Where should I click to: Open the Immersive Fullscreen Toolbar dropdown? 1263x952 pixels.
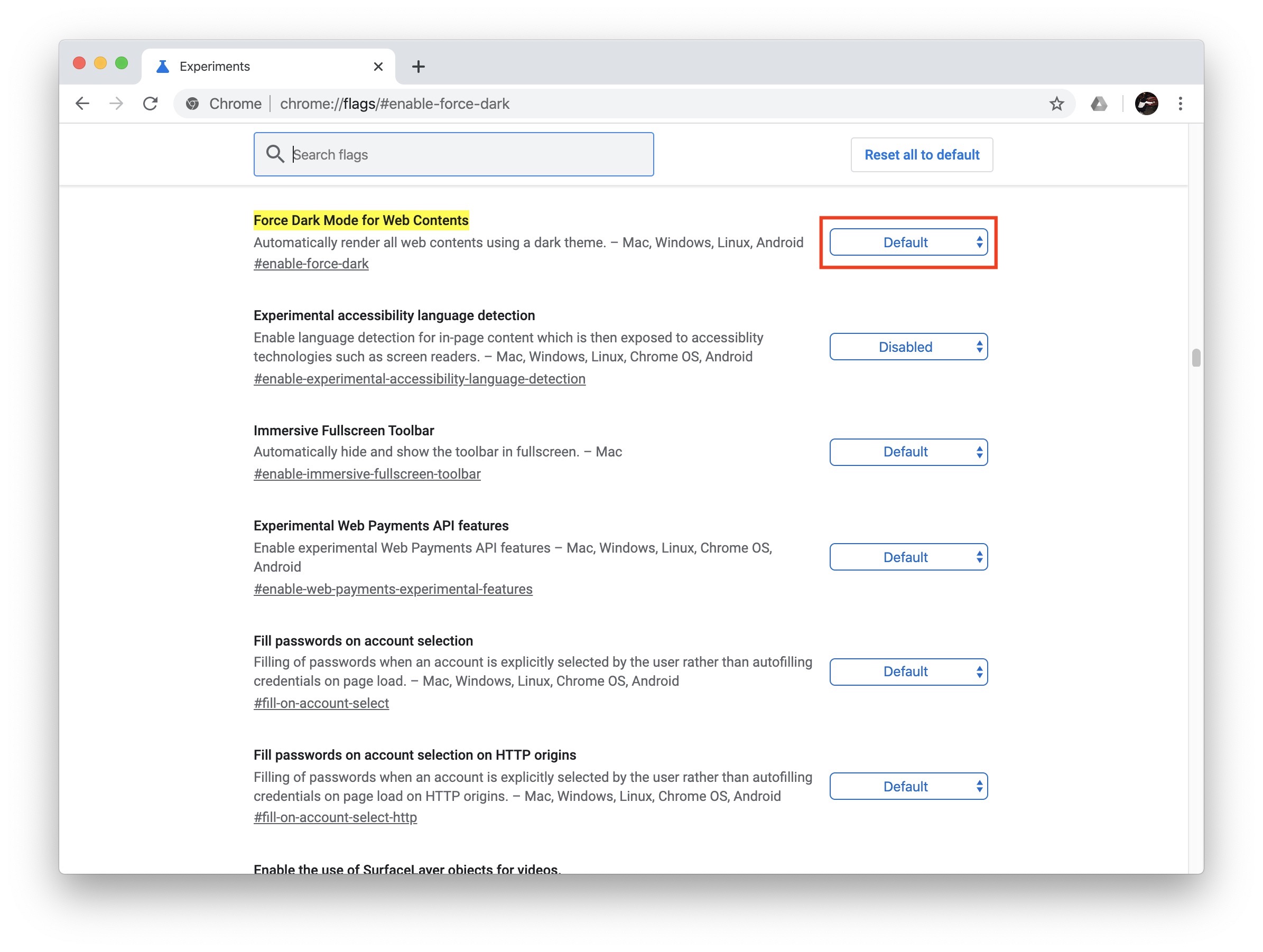point(908,452)
